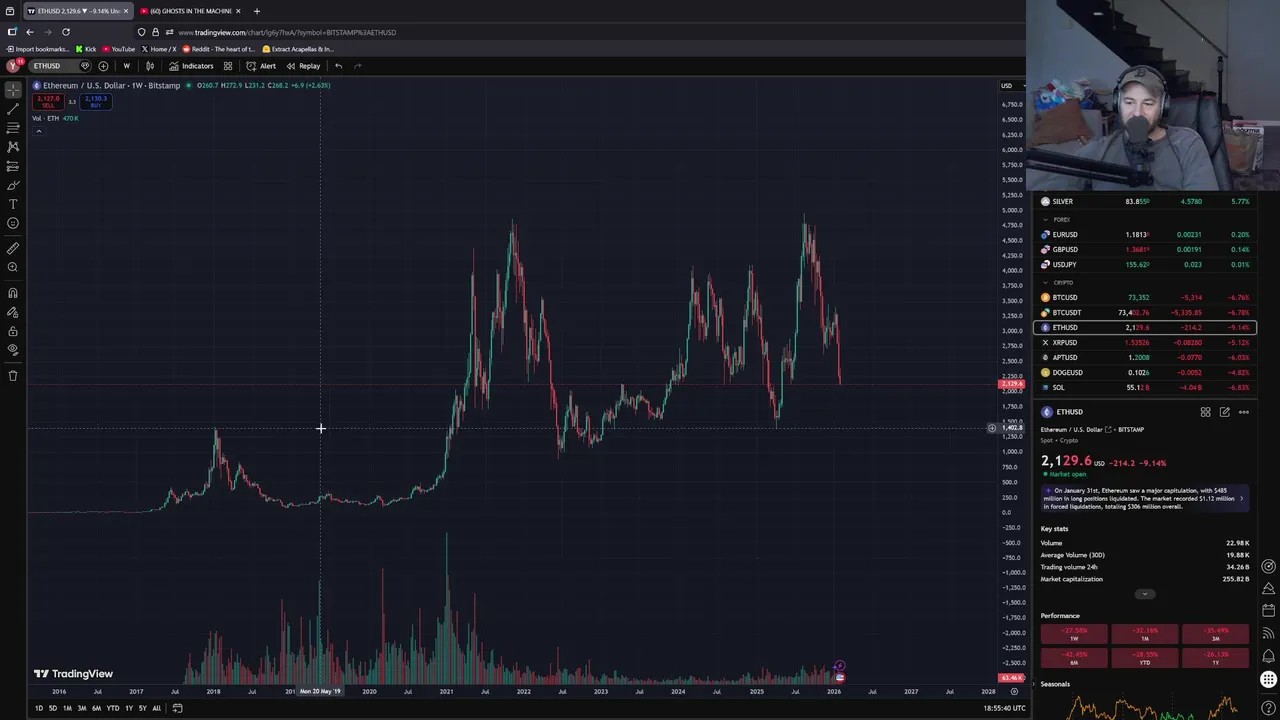This screenshot has width=1280, height=720.
Task: Start bar Replay mode
Action: point(303,66)
